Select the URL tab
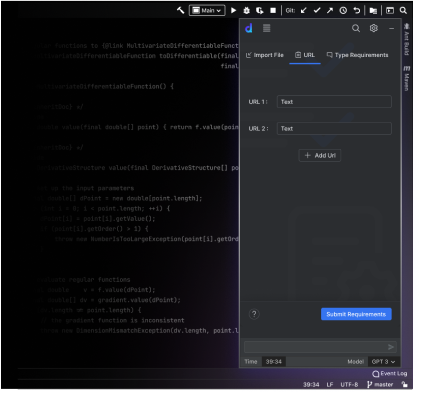 305,55
